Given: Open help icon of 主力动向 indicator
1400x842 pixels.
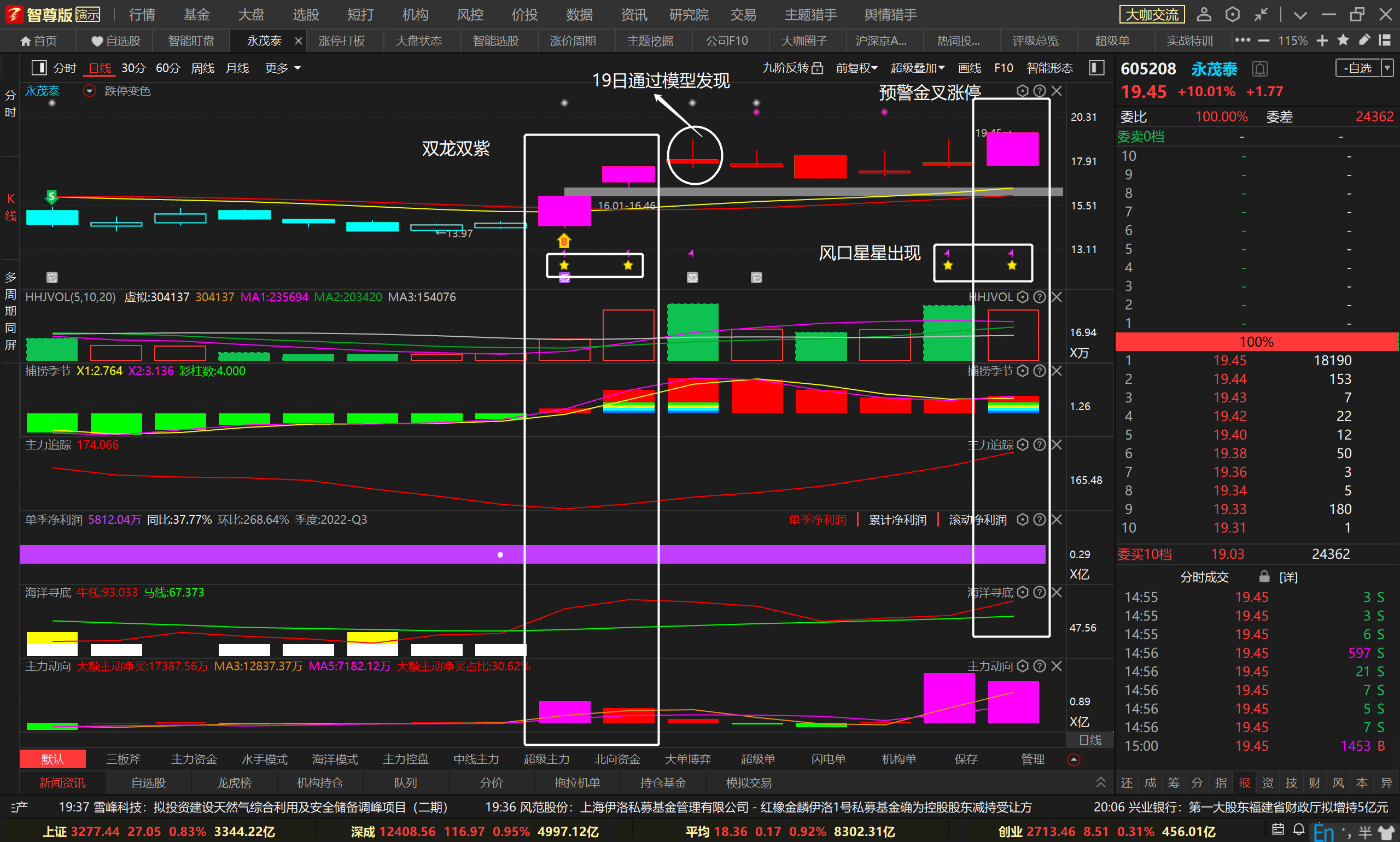Looking at the screenshot, I should pos(1040,666).
